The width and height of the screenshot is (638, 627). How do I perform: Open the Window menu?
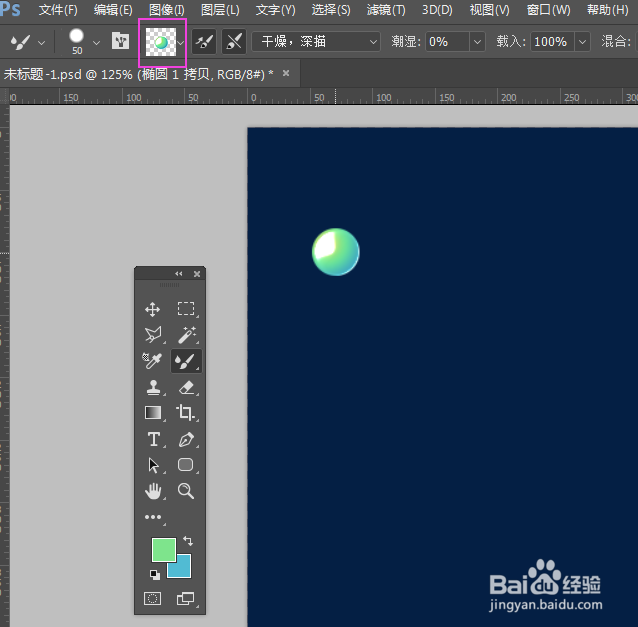[x=548, y=10]
